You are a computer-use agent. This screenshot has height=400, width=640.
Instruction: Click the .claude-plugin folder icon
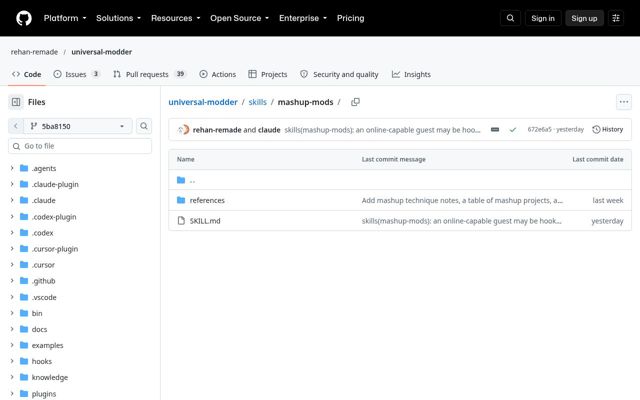pyautogui.click(x=24, y=184)
